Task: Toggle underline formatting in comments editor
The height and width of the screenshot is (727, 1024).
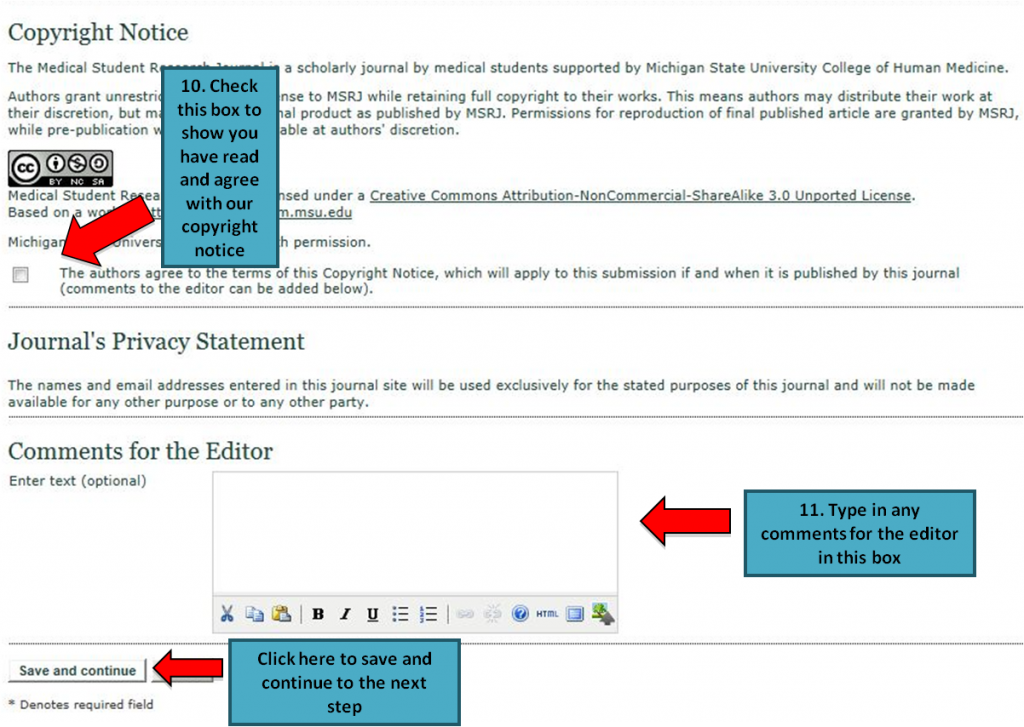Action: [372, 614]
